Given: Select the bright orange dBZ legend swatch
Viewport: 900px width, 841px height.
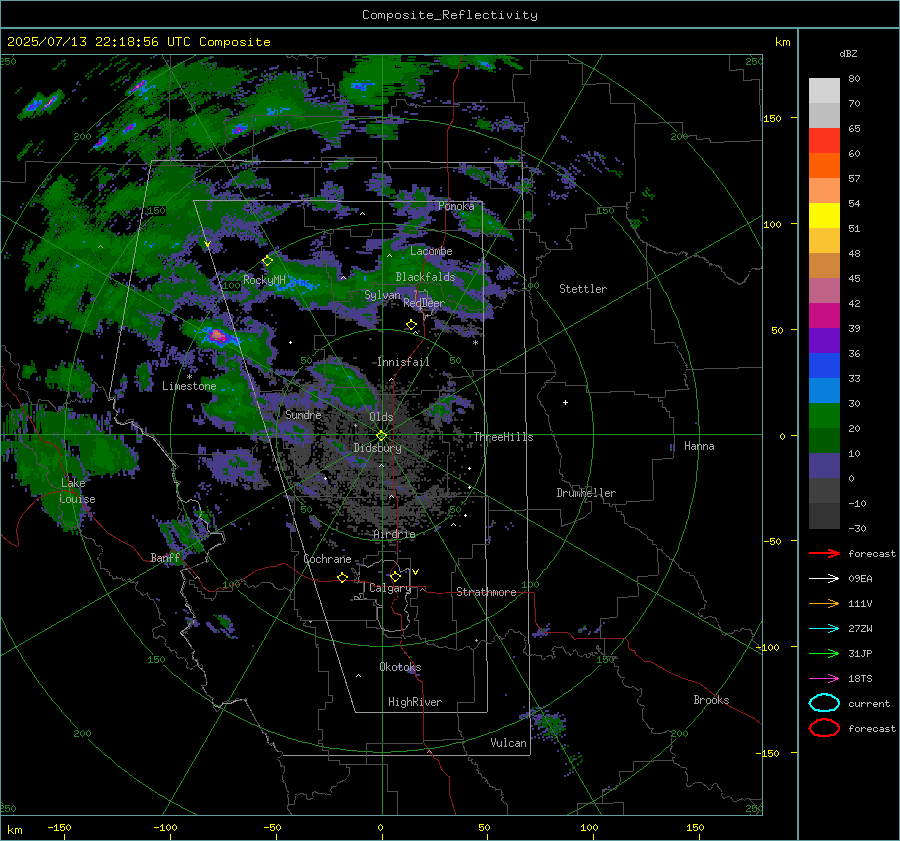Looking at the screenshot, I should point(824,165).
